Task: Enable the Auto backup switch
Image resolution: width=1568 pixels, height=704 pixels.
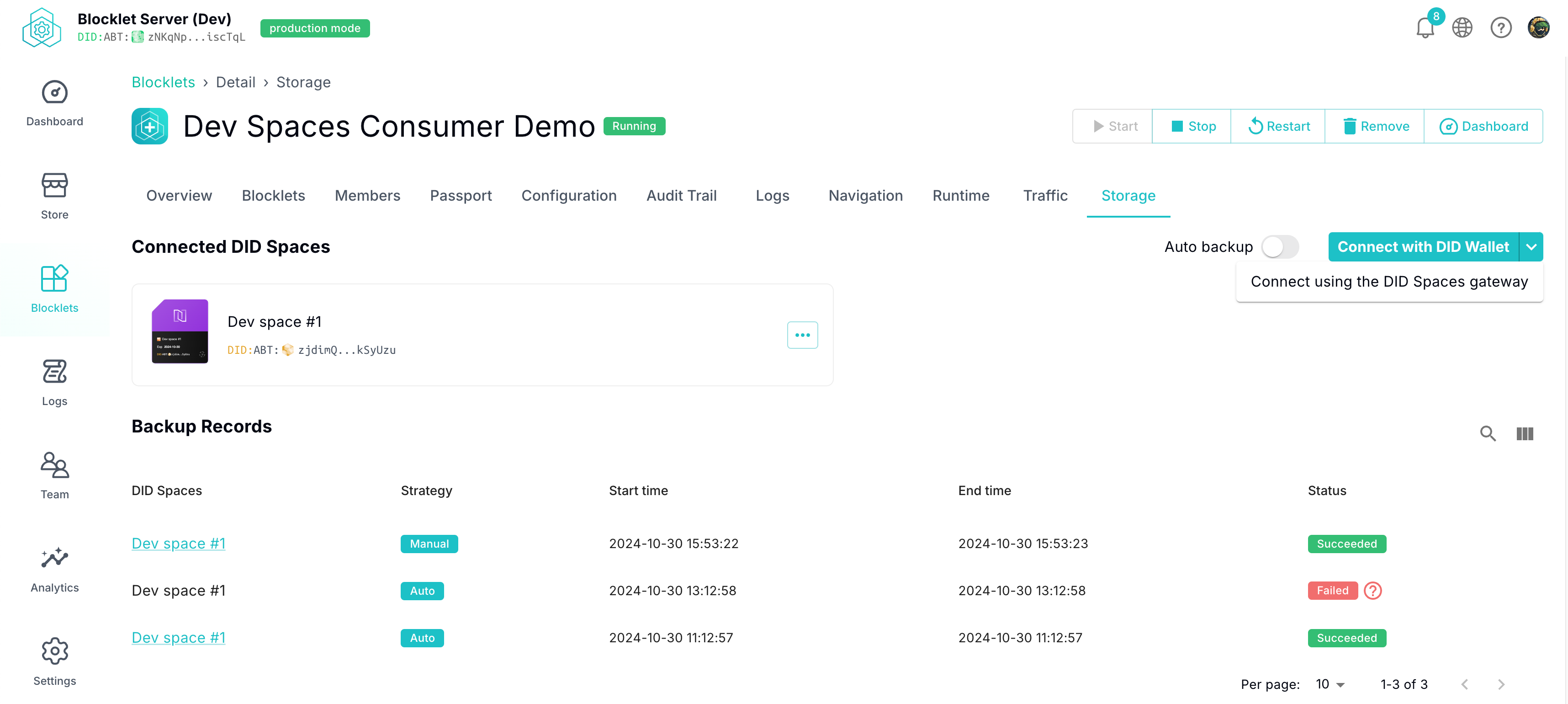Action: pyautogui.click(x=1279, y=247)
